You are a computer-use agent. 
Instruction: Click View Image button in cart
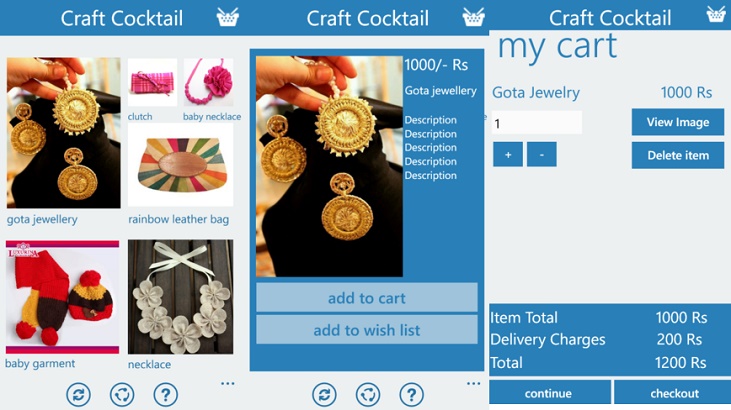tap(677, 122)
